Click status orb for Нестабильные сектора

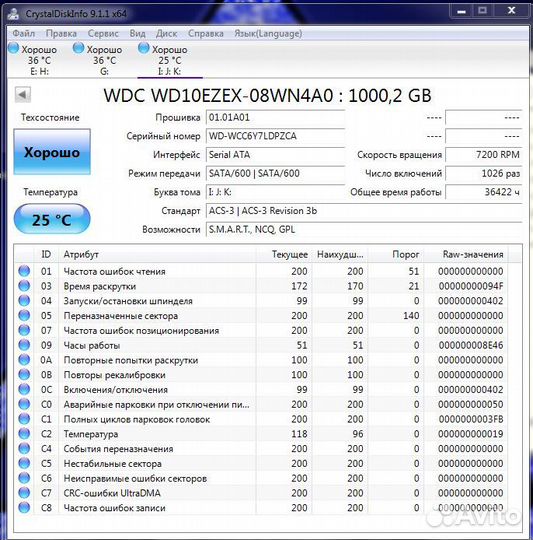point(24,464)
